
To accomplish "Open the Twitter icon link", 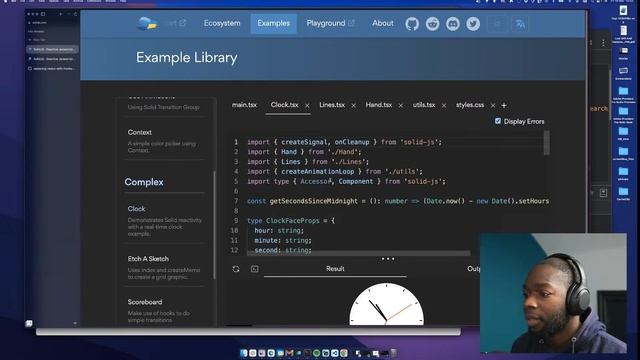I will tap(473, 24).
